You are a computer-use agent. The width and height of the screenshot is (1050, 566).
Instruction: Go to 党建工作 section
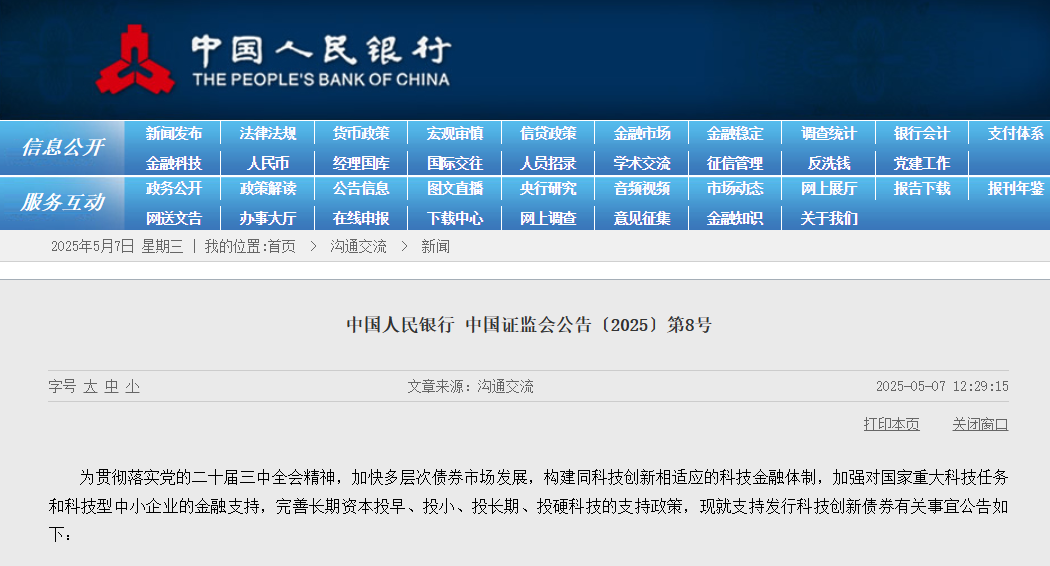(x=921, y=163)
